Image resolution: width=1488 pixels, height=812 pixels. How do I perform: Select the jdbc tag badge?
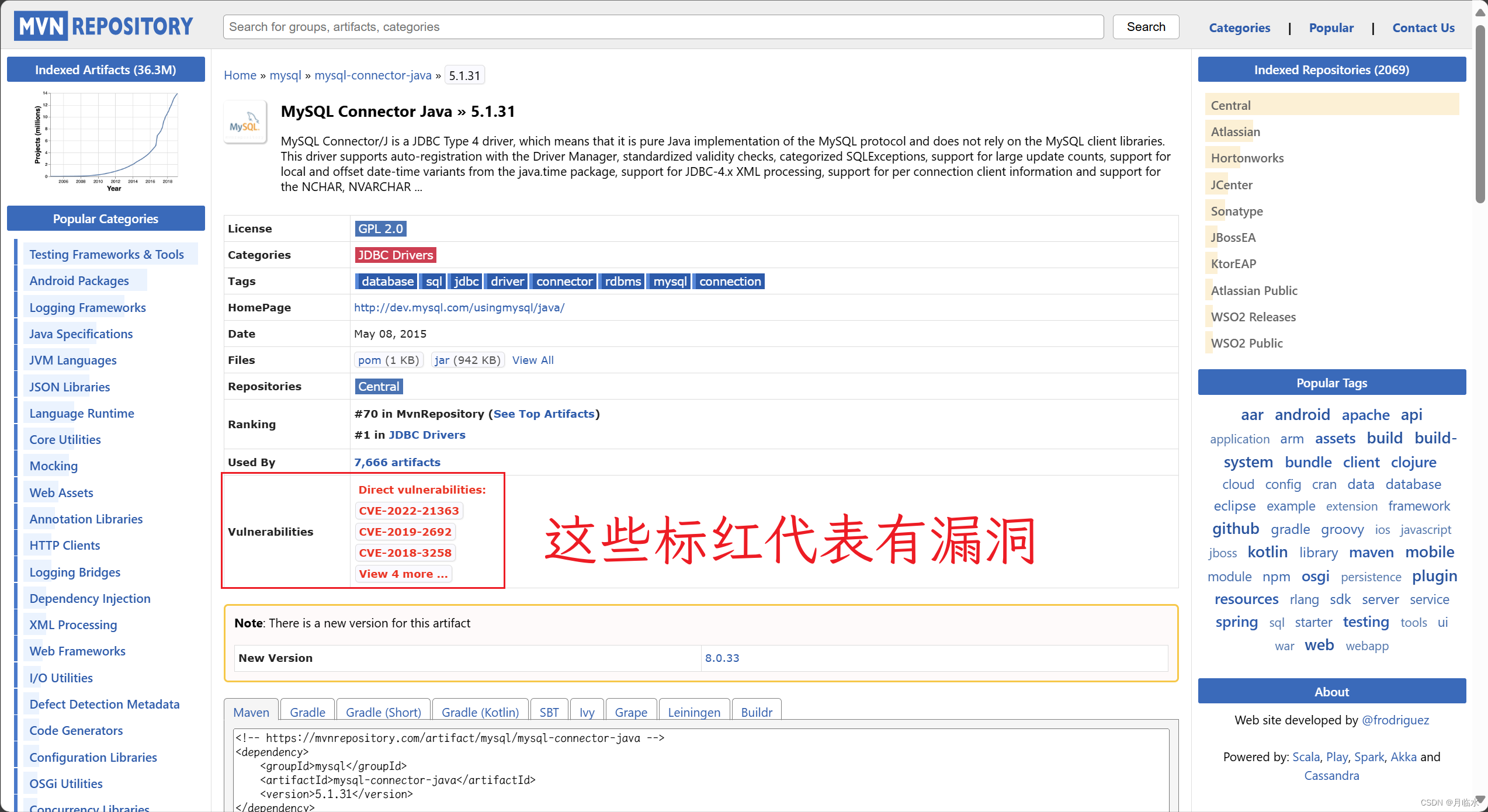point(466,282)
